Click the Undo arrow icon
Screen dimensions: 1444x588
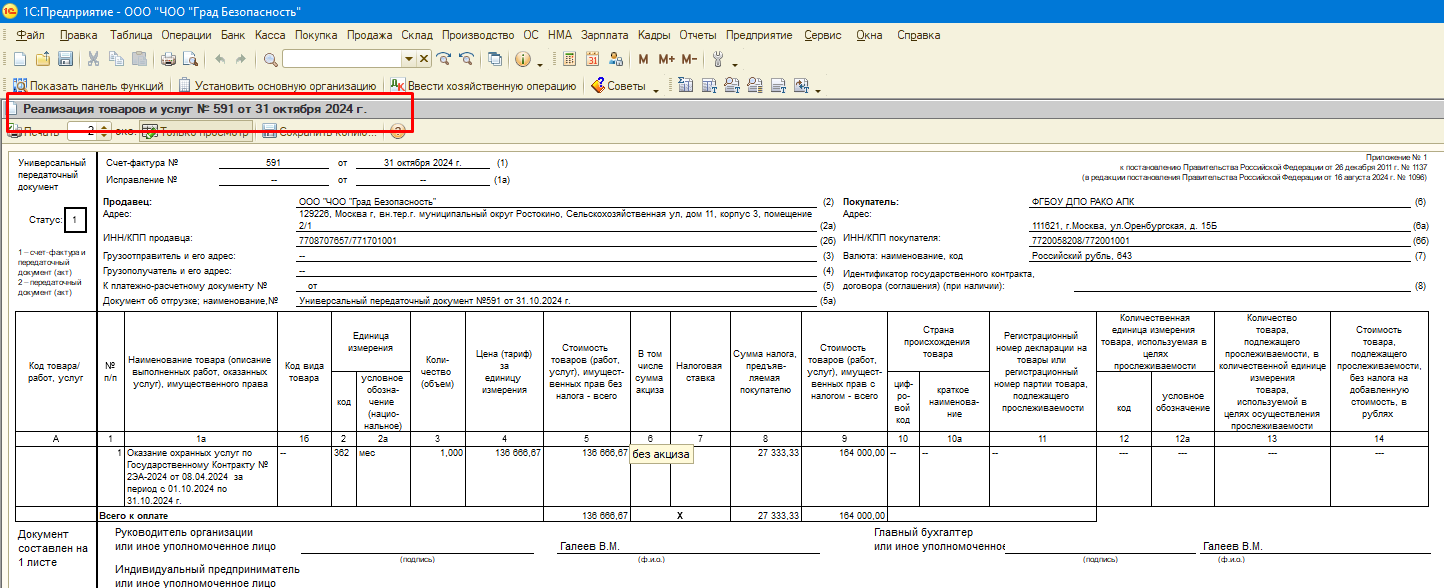(219, 59)
